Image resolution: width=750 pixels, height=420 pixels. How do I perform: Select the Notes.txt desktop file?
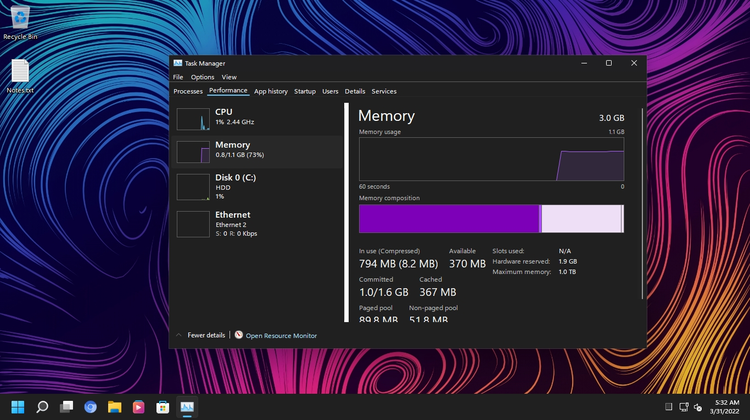coord(20,76)
